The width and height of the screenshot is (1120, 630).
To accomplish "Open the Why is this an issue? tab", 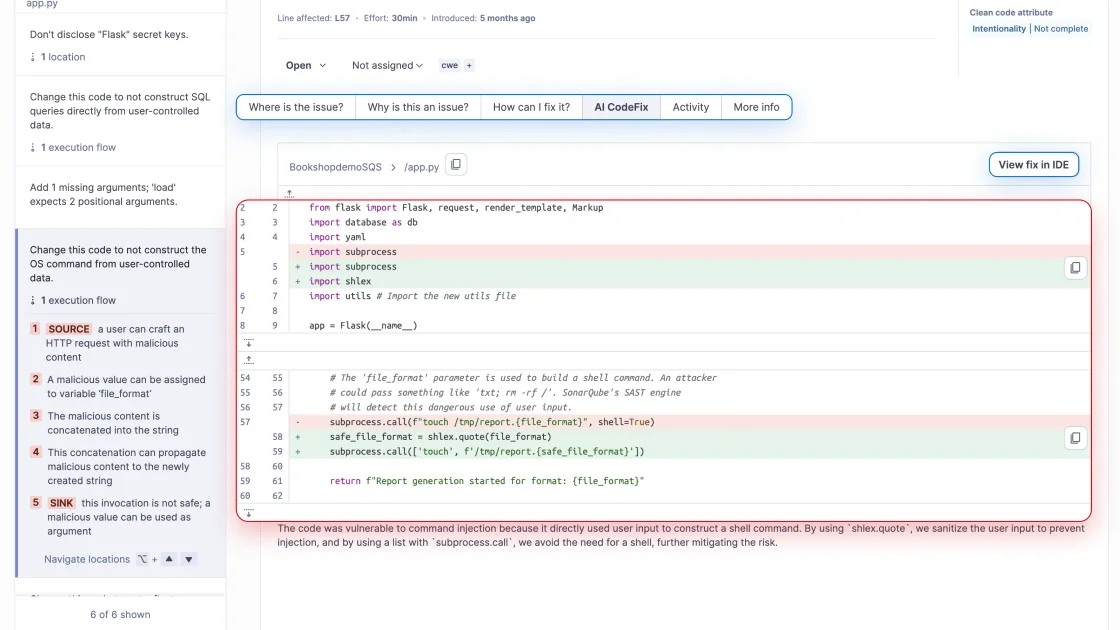I will [418, 107].
